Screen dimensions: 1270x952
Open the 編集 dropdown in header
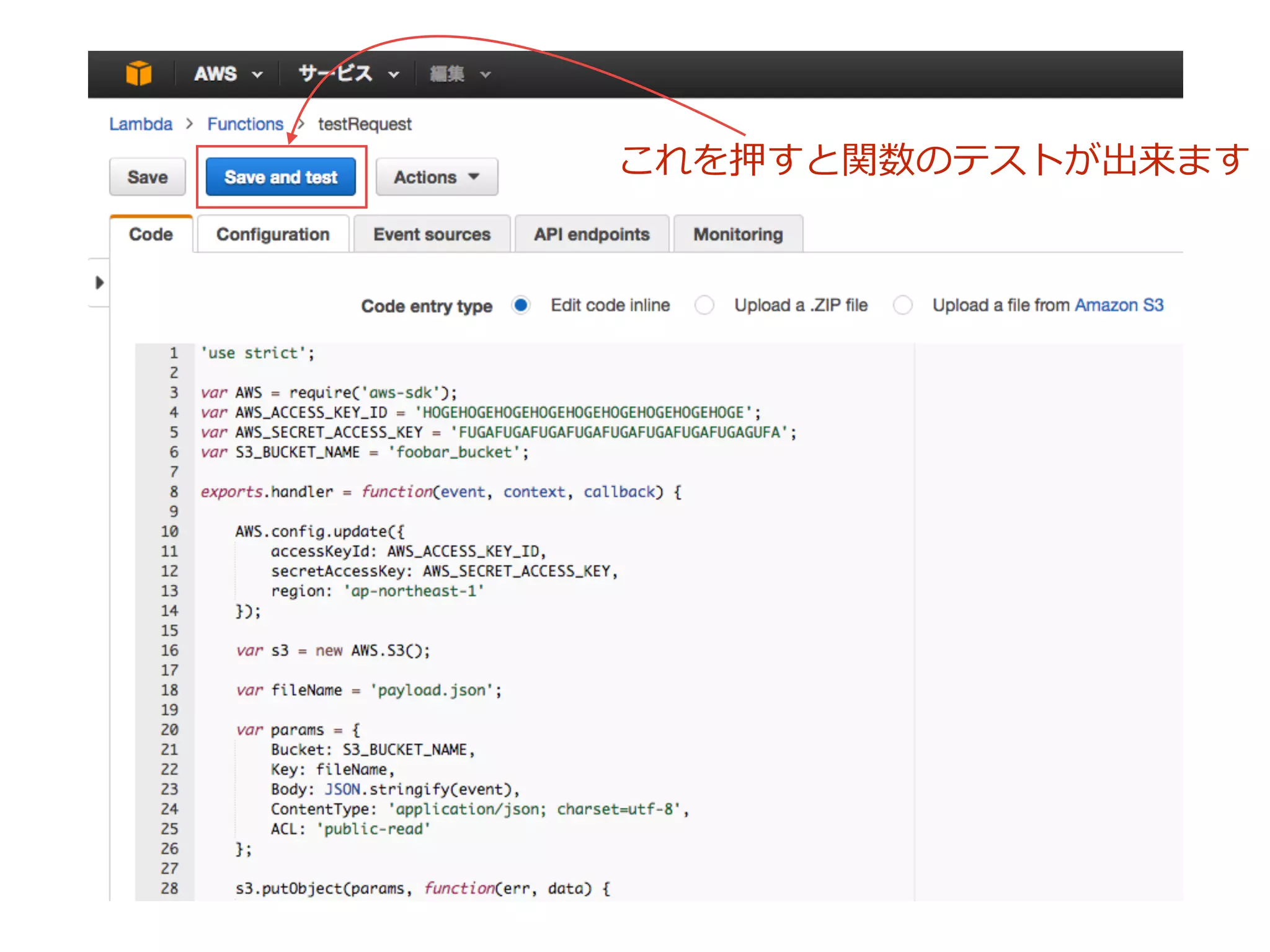coord(460,74)
